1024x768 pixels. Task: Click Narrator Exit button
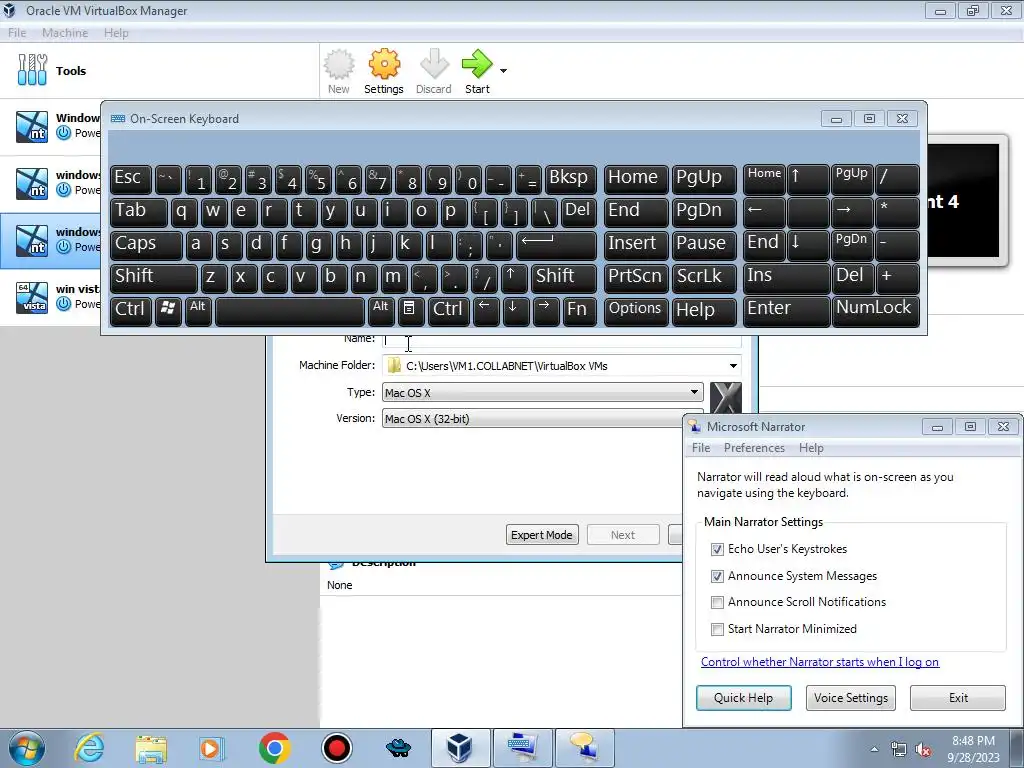click(x=958, y=697)
